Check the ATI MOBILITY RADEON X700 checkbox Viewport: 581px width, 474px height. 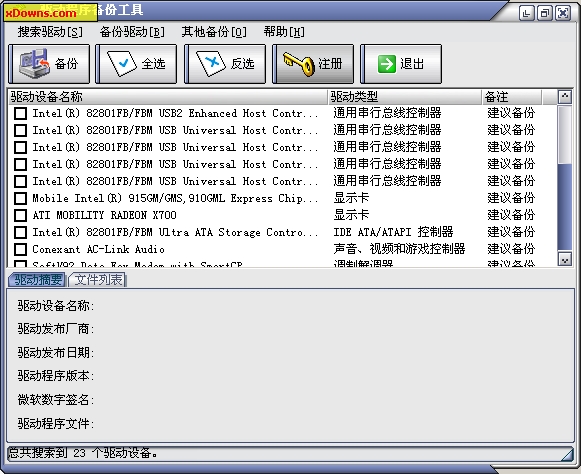tap(20, 215)
